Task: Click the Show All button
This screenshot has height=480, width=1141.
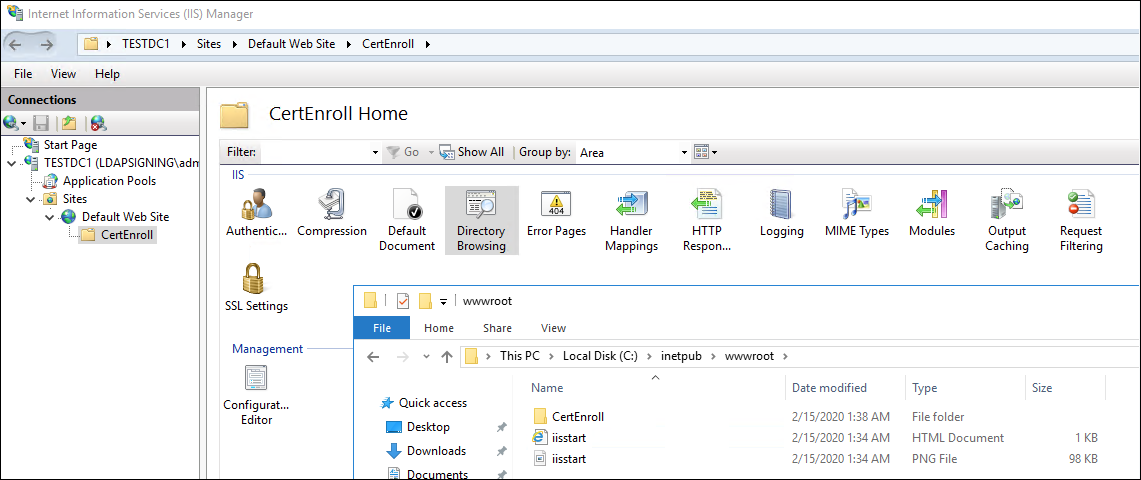Action: (472, 152)
